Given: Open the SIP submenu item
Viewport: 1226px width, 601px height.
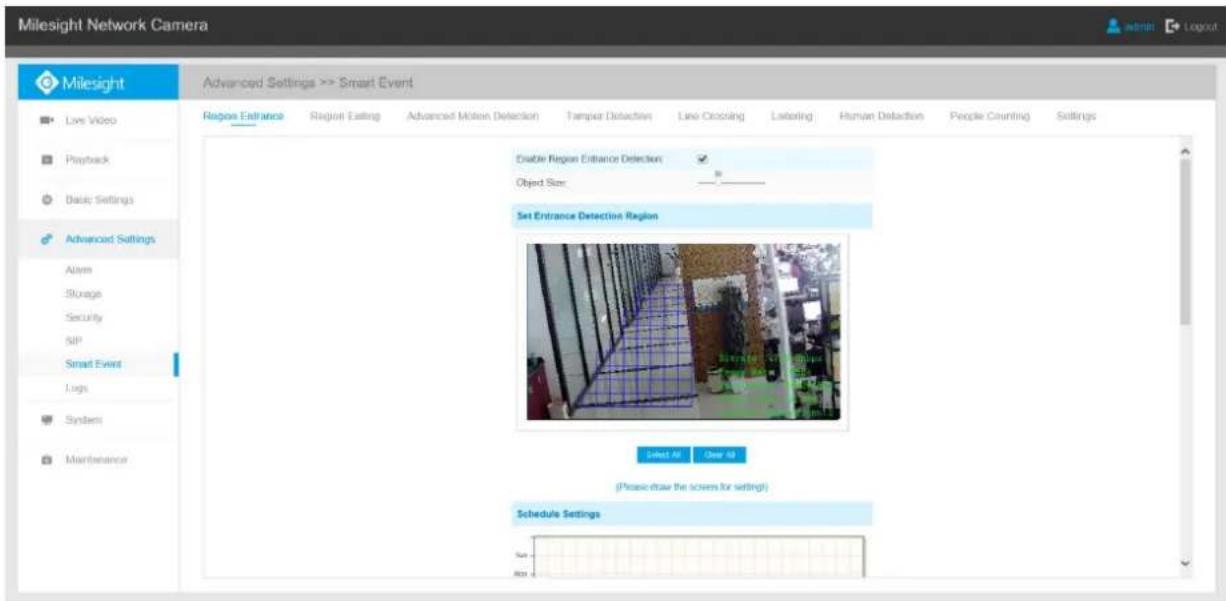Looking at the screenshot, I should click(x=71, y=340).
